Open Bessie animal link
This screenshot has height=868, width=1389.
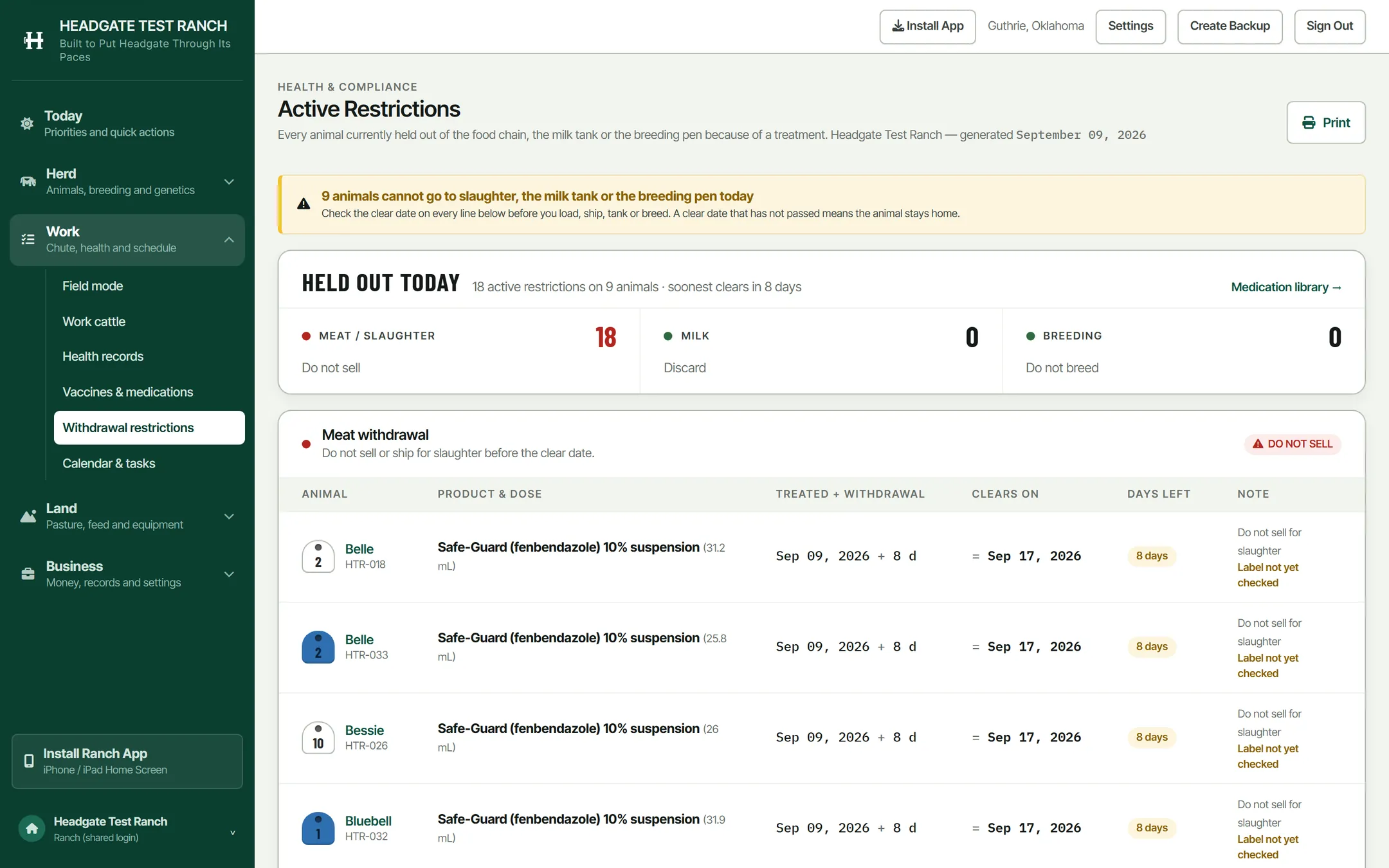364,730
